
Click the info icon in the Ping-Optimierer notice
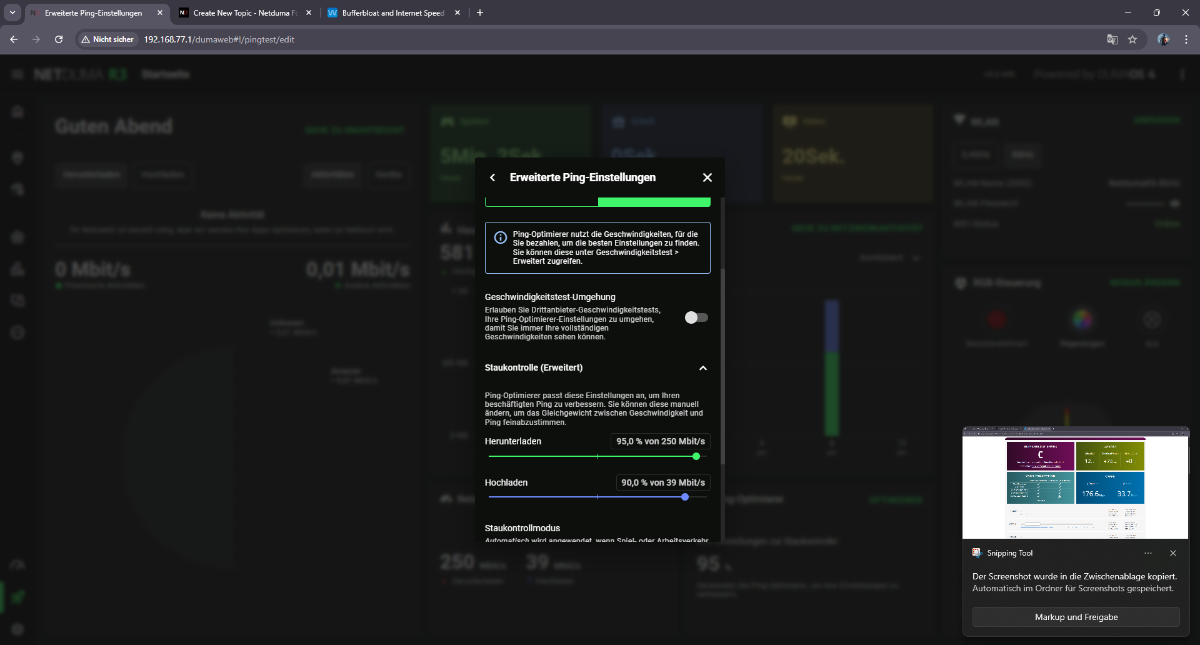500,238
